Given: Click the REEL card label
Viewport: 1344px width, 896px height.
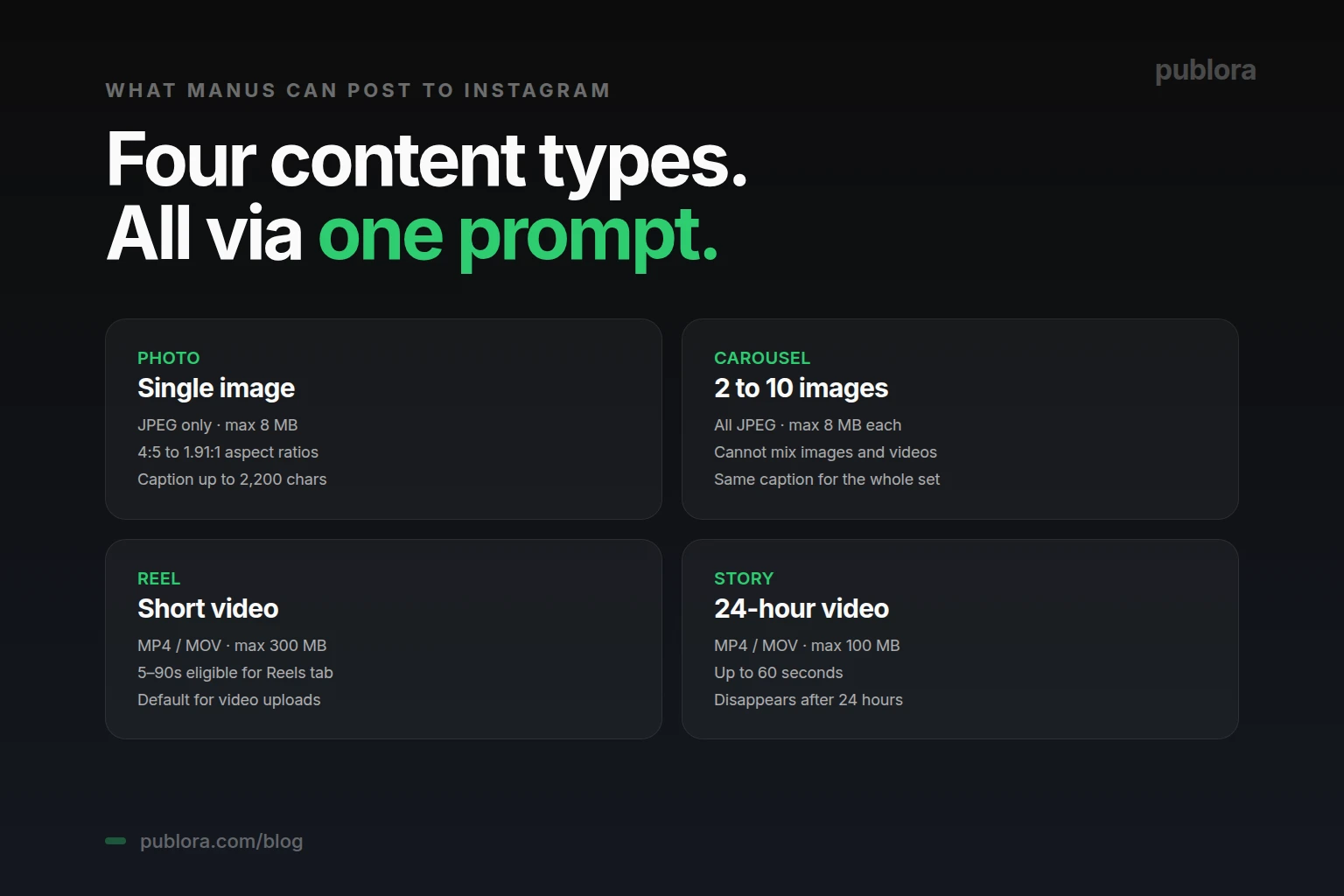Looking at the screenshot, I should pyautogui.click(x=159, y=578).
